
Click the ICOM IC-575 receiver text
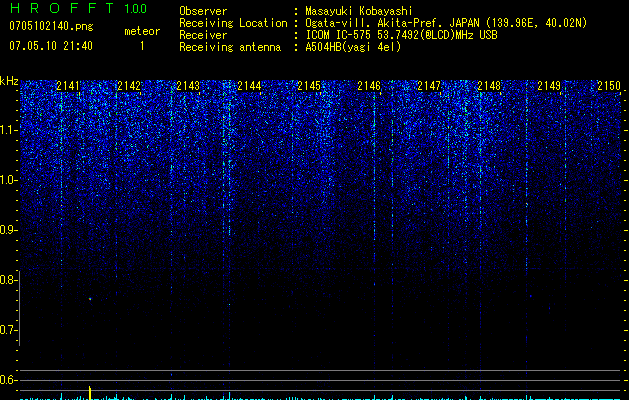401,35
